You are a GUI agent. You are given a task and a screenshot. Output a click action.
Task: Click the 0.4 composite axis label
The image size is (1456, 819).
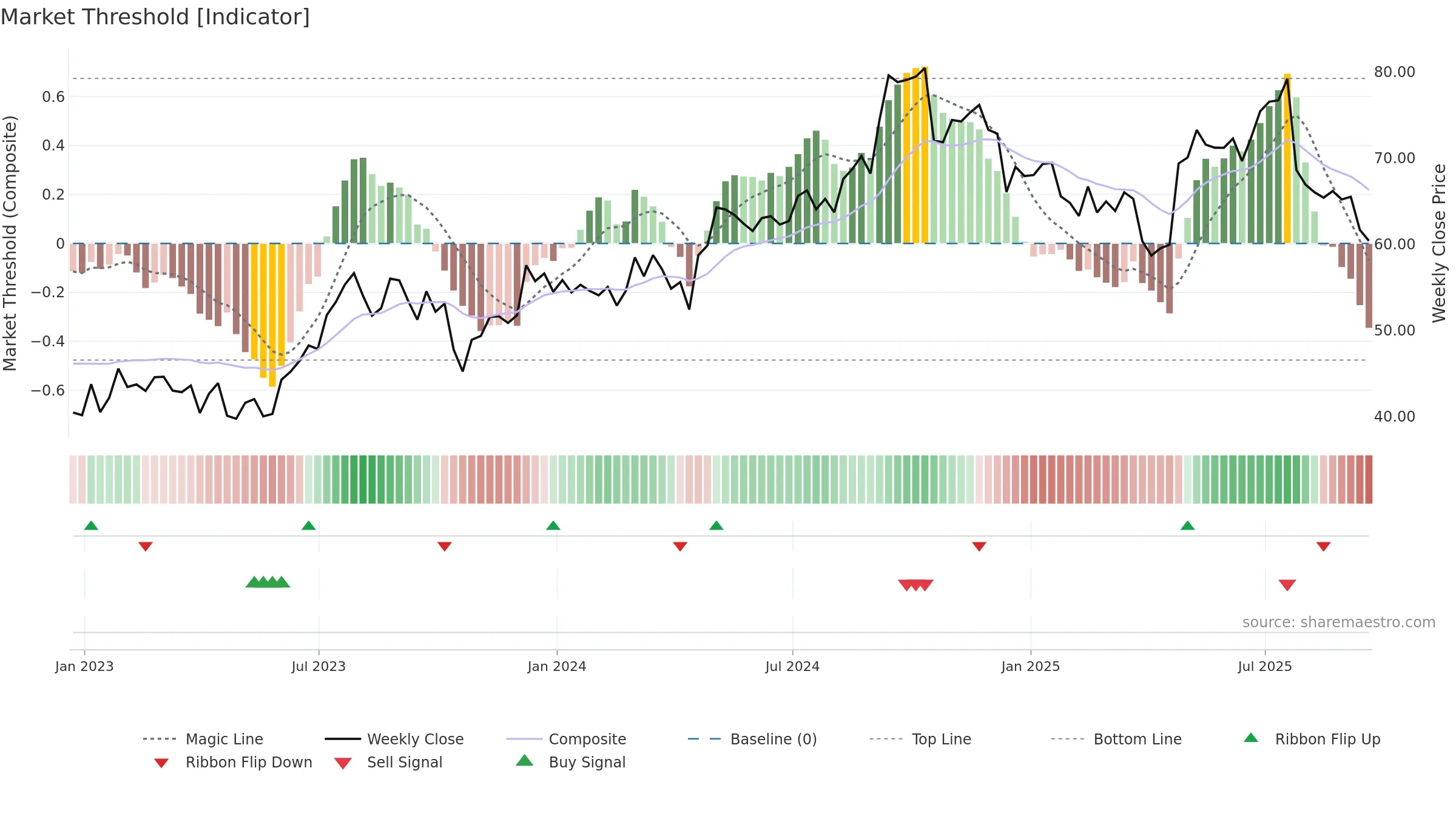click(x=53, y=145)
